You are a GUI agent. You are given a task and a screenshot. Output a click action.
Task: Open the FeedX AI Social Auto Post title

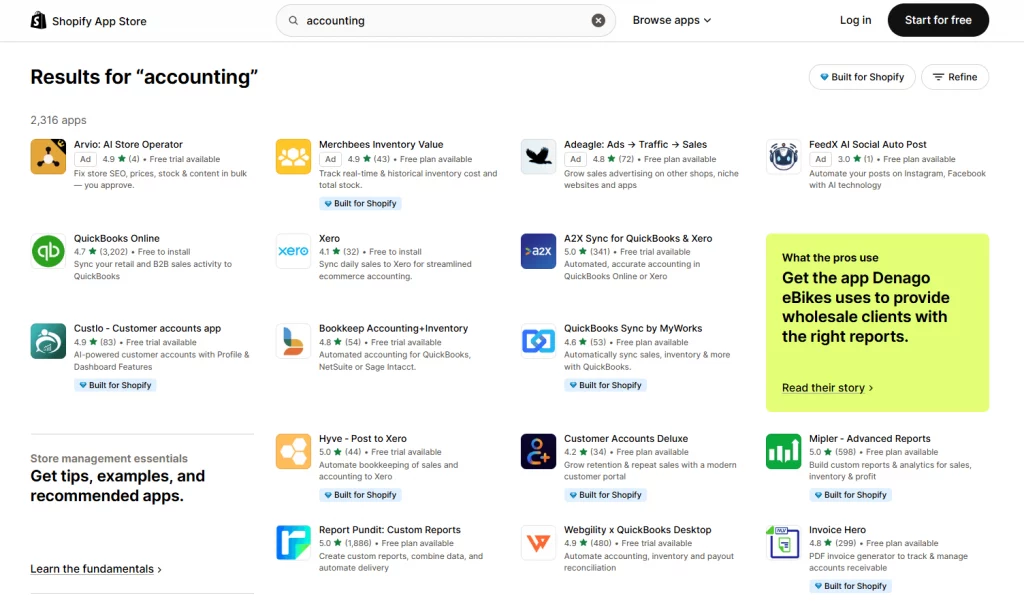(867, 144)
